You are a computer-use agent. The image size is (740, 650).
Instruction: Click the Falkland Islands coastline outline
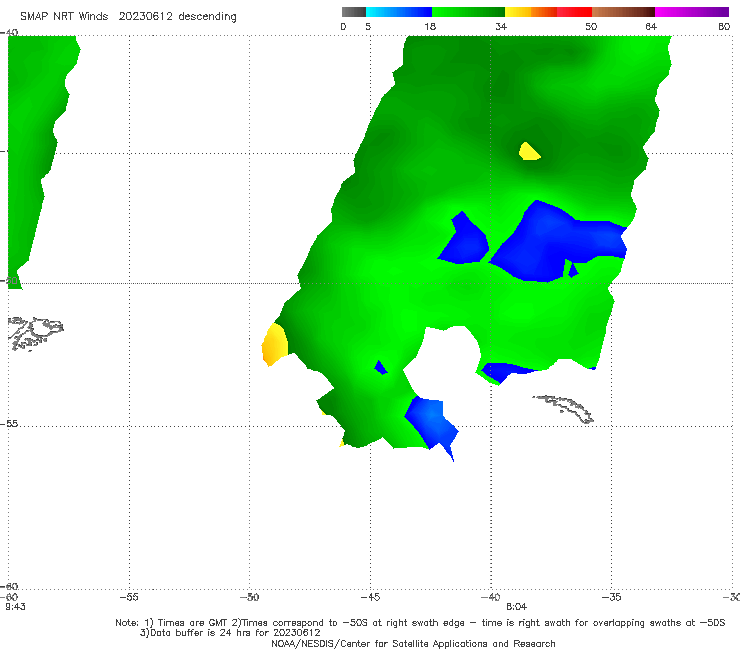(35, 333)
